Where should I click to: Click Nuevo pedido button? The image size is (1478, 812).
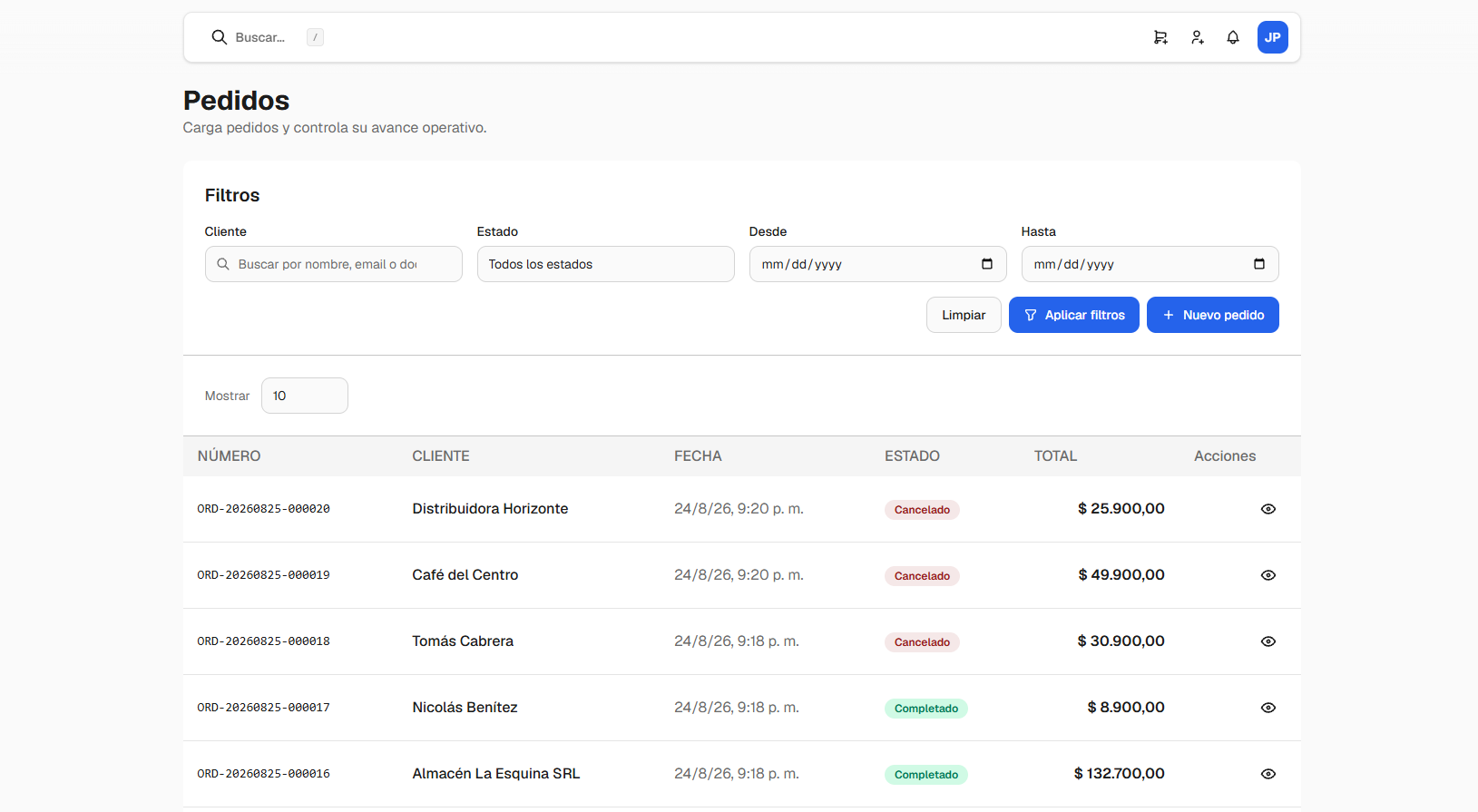(1213, 315)
